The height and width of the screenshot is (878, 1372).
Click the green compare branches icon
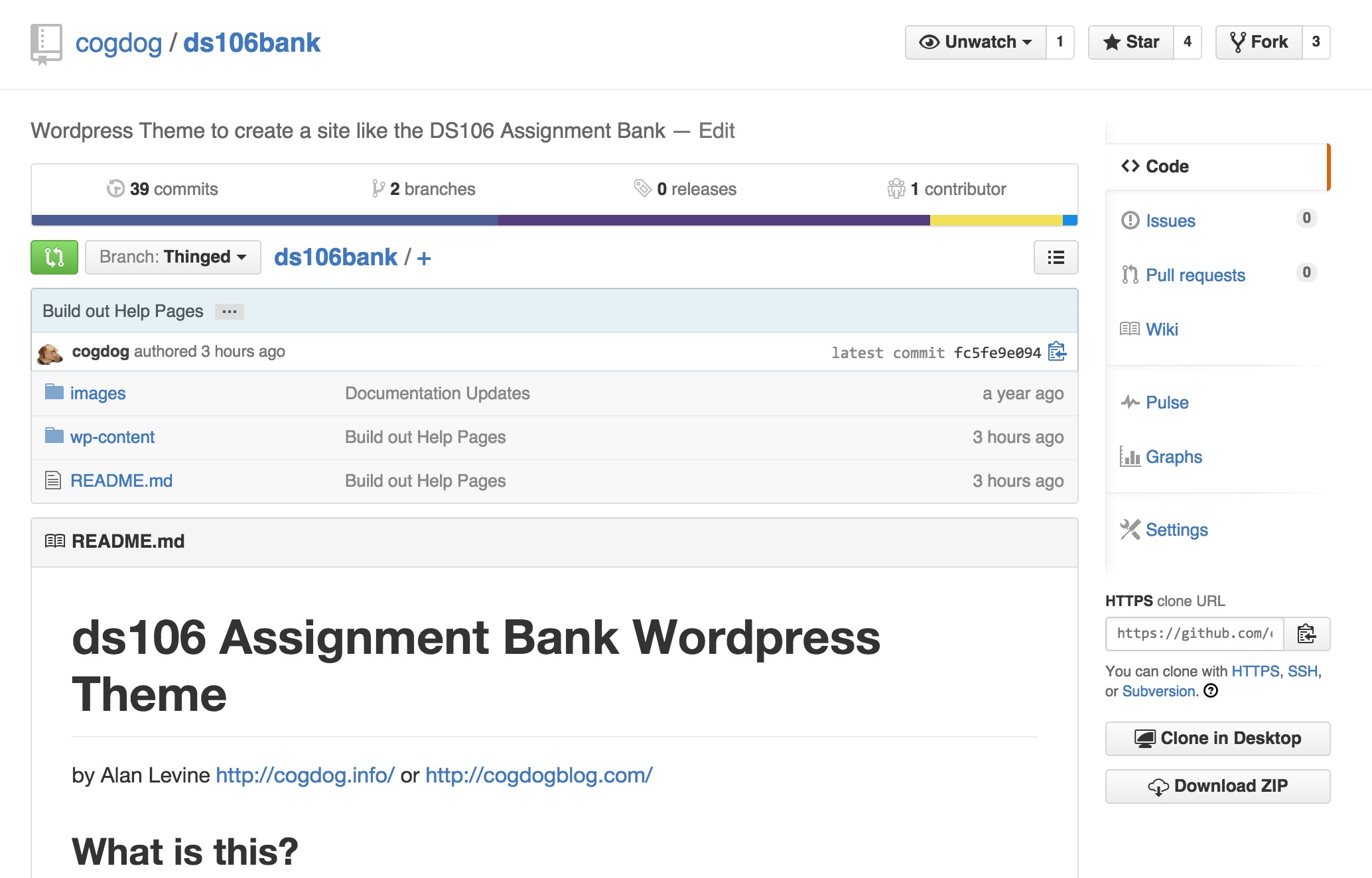54,257
